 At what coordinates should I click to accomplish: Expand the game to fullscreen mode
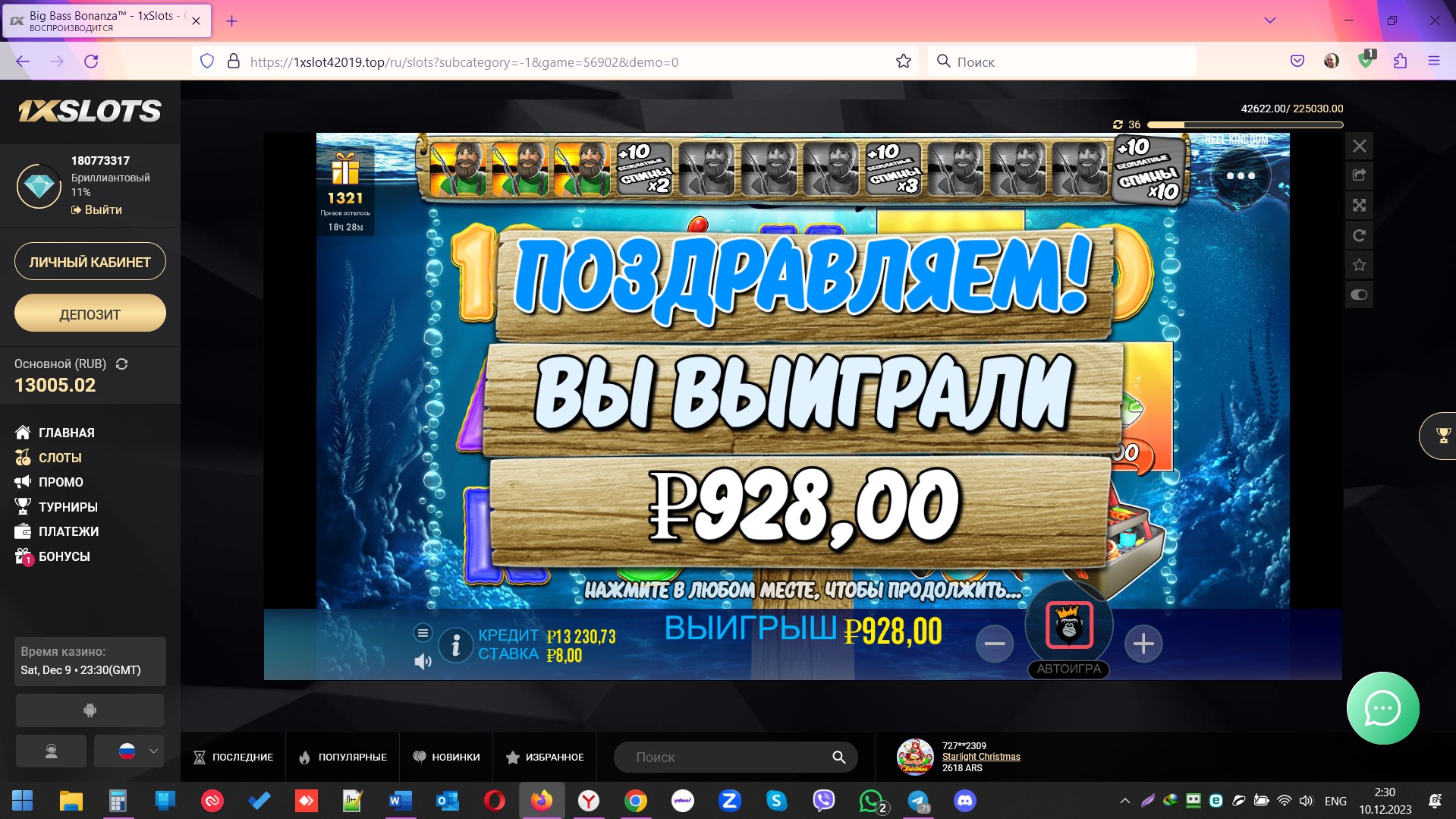tap(1359, 205)
